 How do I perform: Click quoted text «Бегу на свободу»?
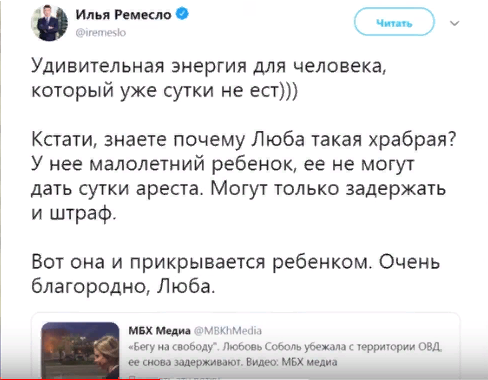[171, 347]
